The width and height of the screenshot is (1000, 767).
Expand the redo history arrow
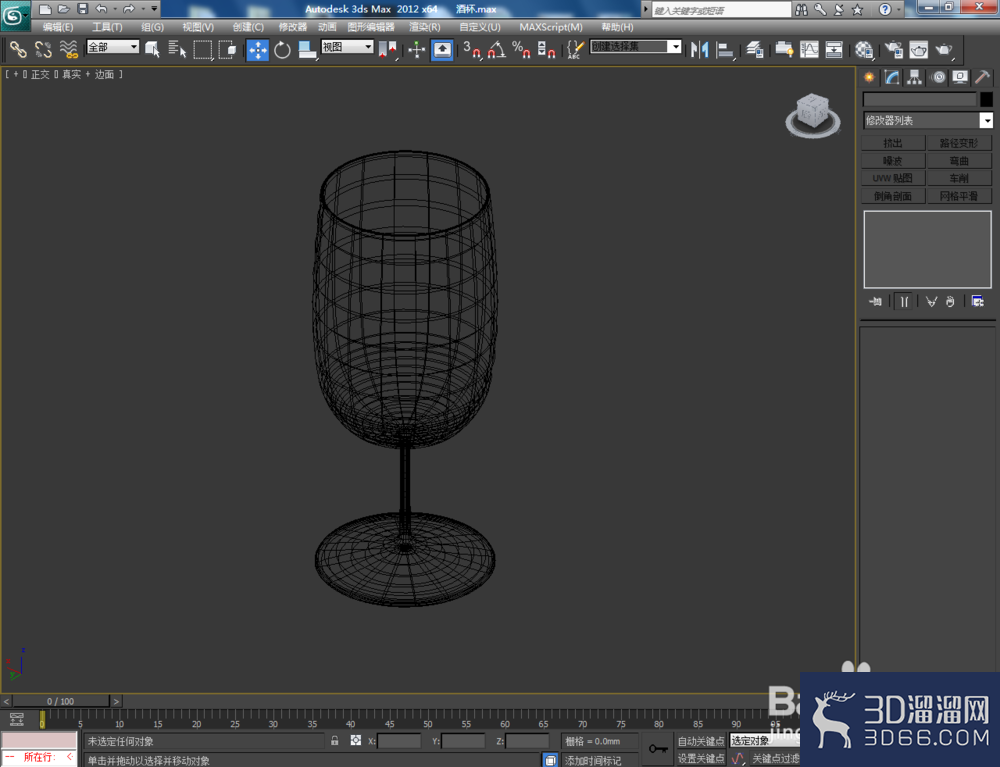(x=143, y=9)
